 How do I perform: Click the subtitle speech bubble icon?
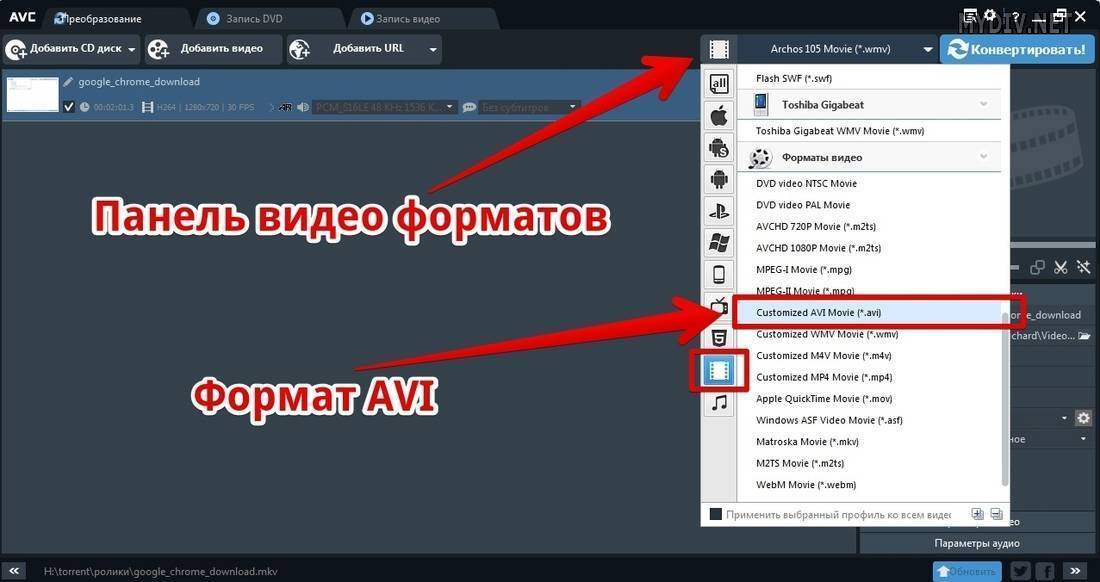pos(469,107)
